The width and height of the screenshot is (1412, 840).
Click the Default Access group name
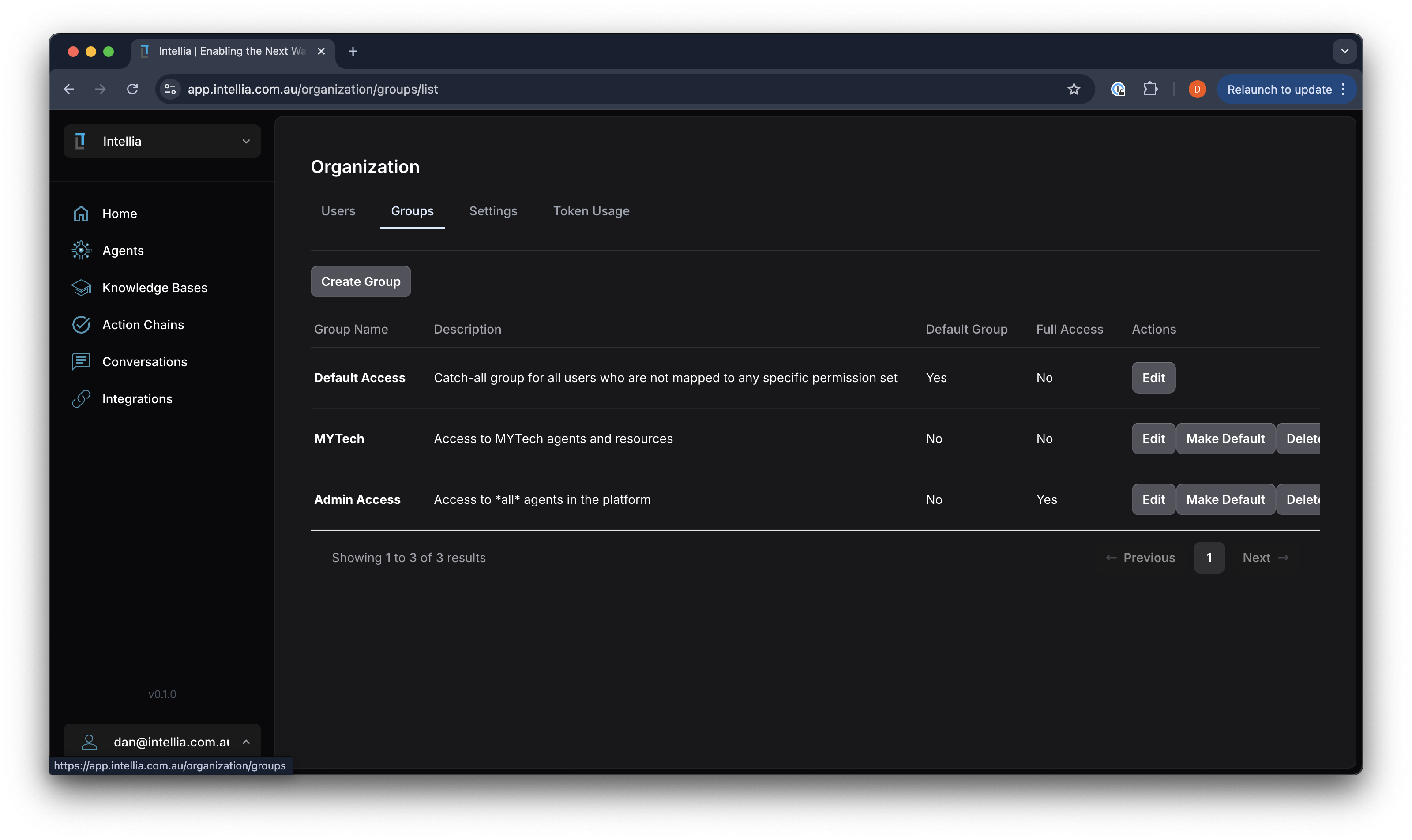[360, 378]
